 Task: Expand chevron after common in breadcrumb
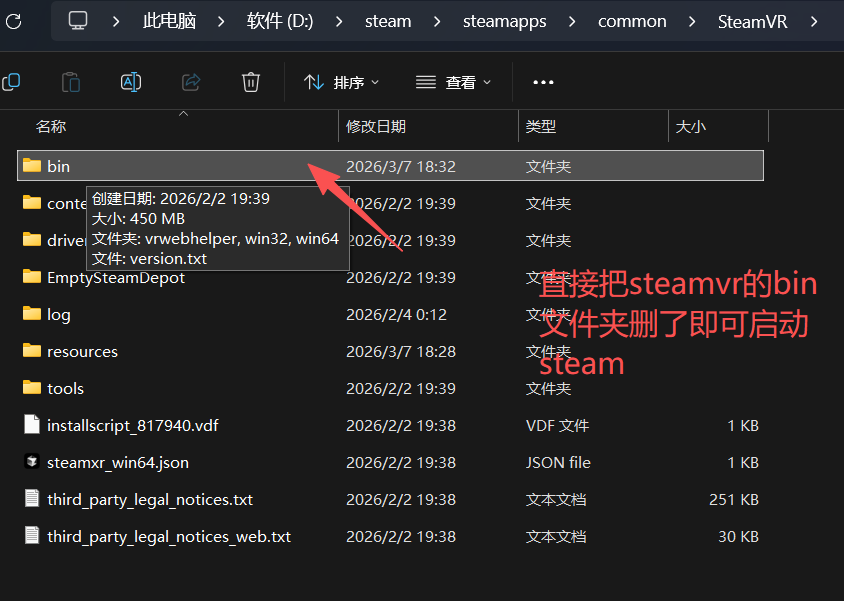[x=692, y=22]
